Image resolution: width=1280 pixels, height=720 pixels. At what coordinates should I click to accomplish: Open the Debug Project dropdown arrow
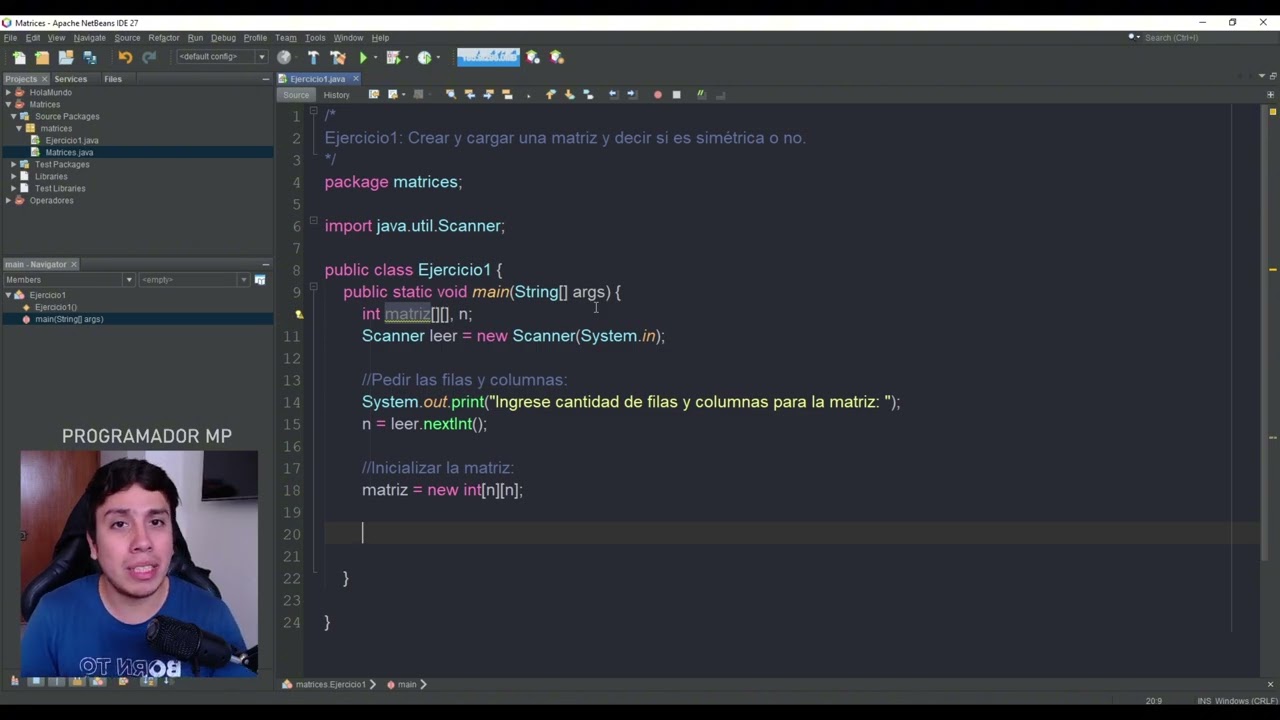tap(407, 57)
